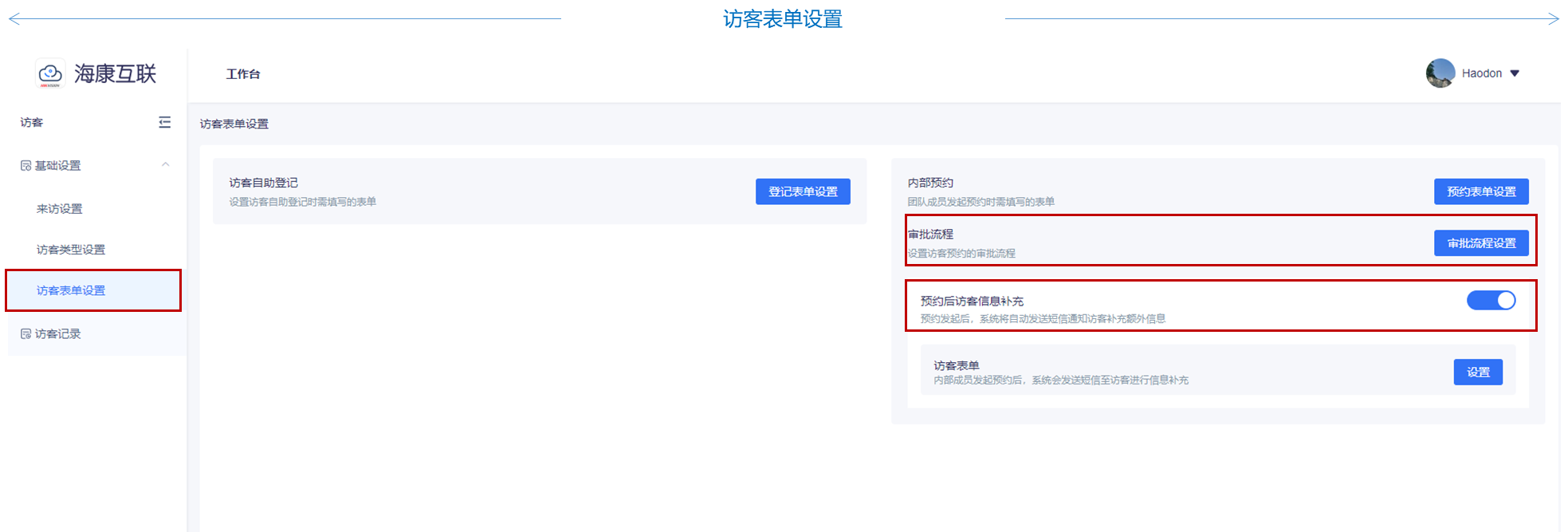Click the 登记表单设置 button

(x=803, y=191)
